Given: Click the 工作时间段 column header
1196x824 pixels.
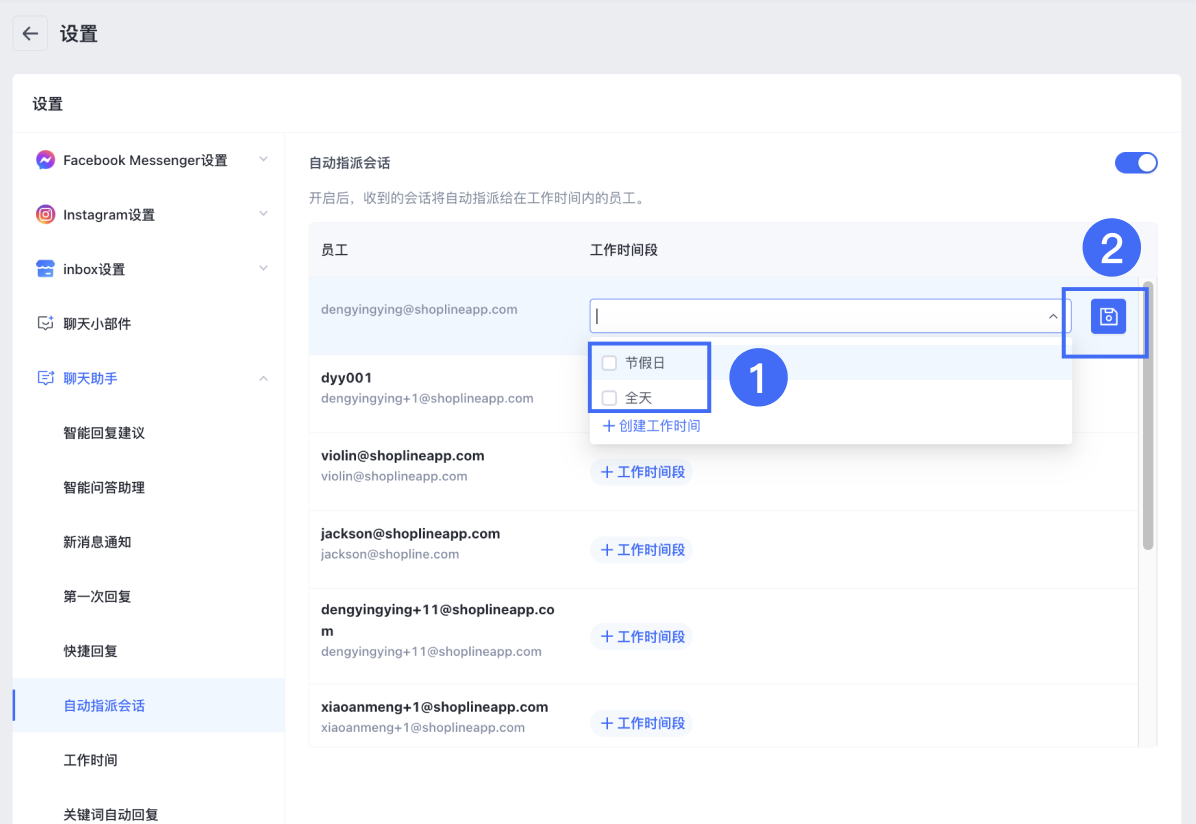Looking at the screenshot, I should coord(624,250).
